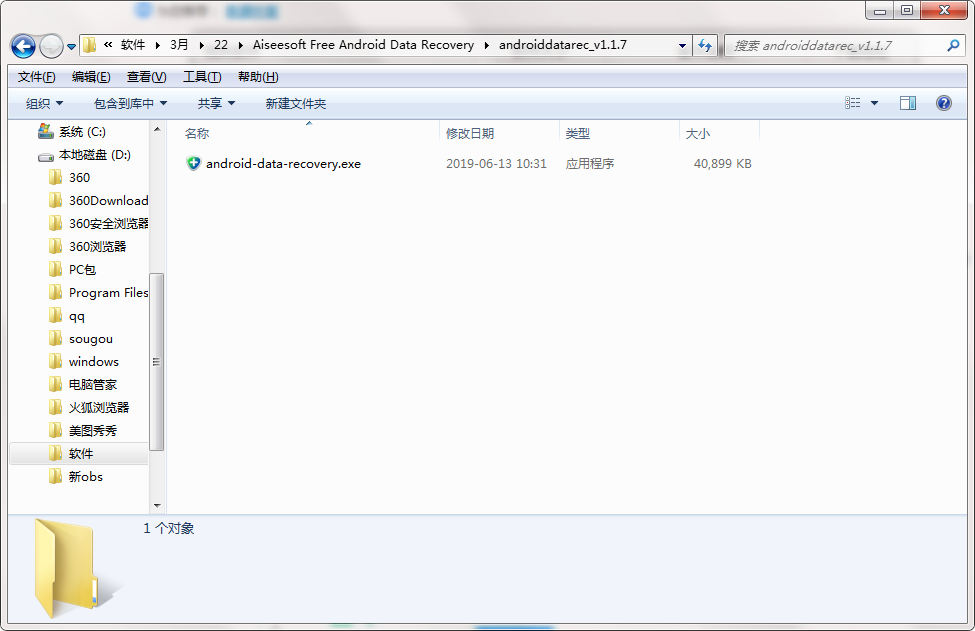Click the 应用程序 type cell
975x631 pixels.
[589, 164]
